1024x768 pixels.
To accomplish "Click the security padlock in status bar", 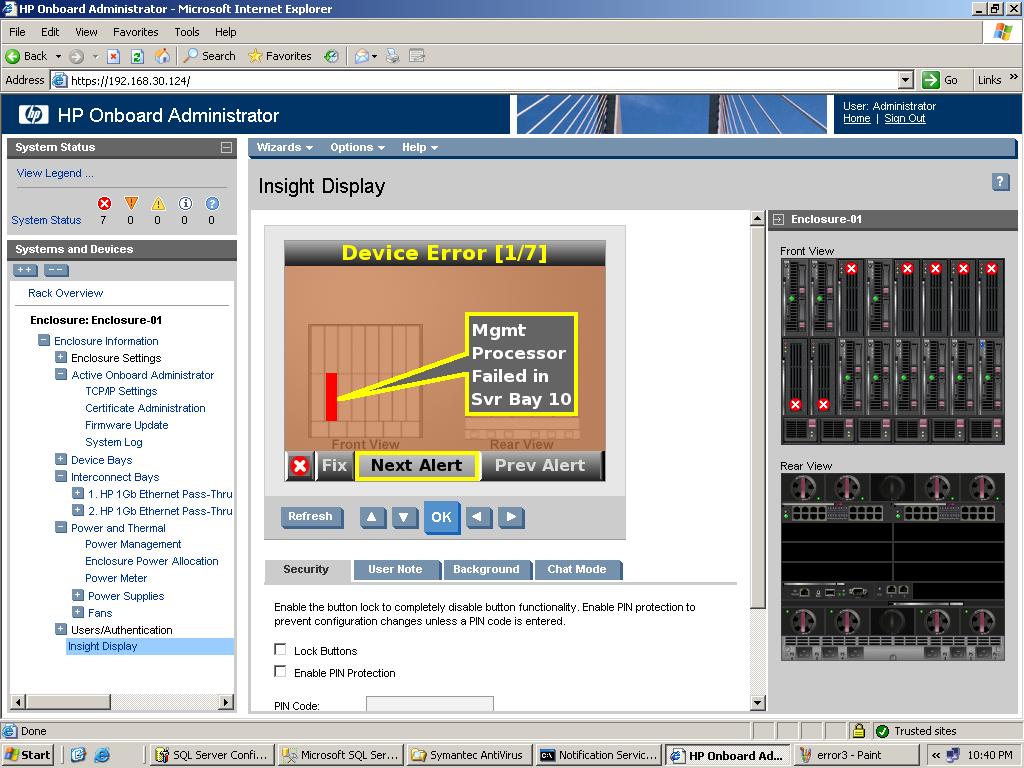I will pyautogui.click(x=859, y=731).
